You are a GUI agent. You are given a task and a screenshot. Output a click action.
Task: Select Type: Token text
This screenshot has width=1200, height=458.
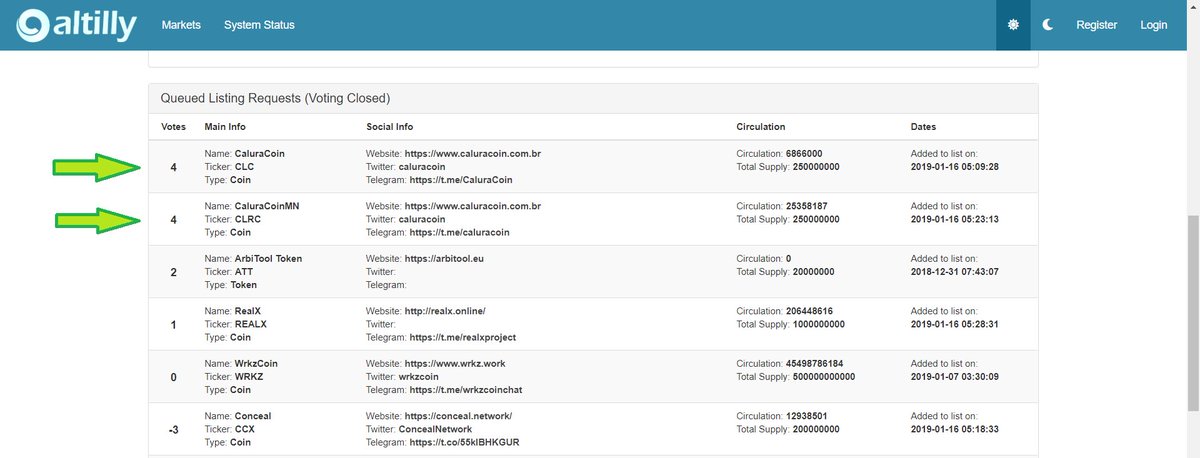[x=231, y=285]
